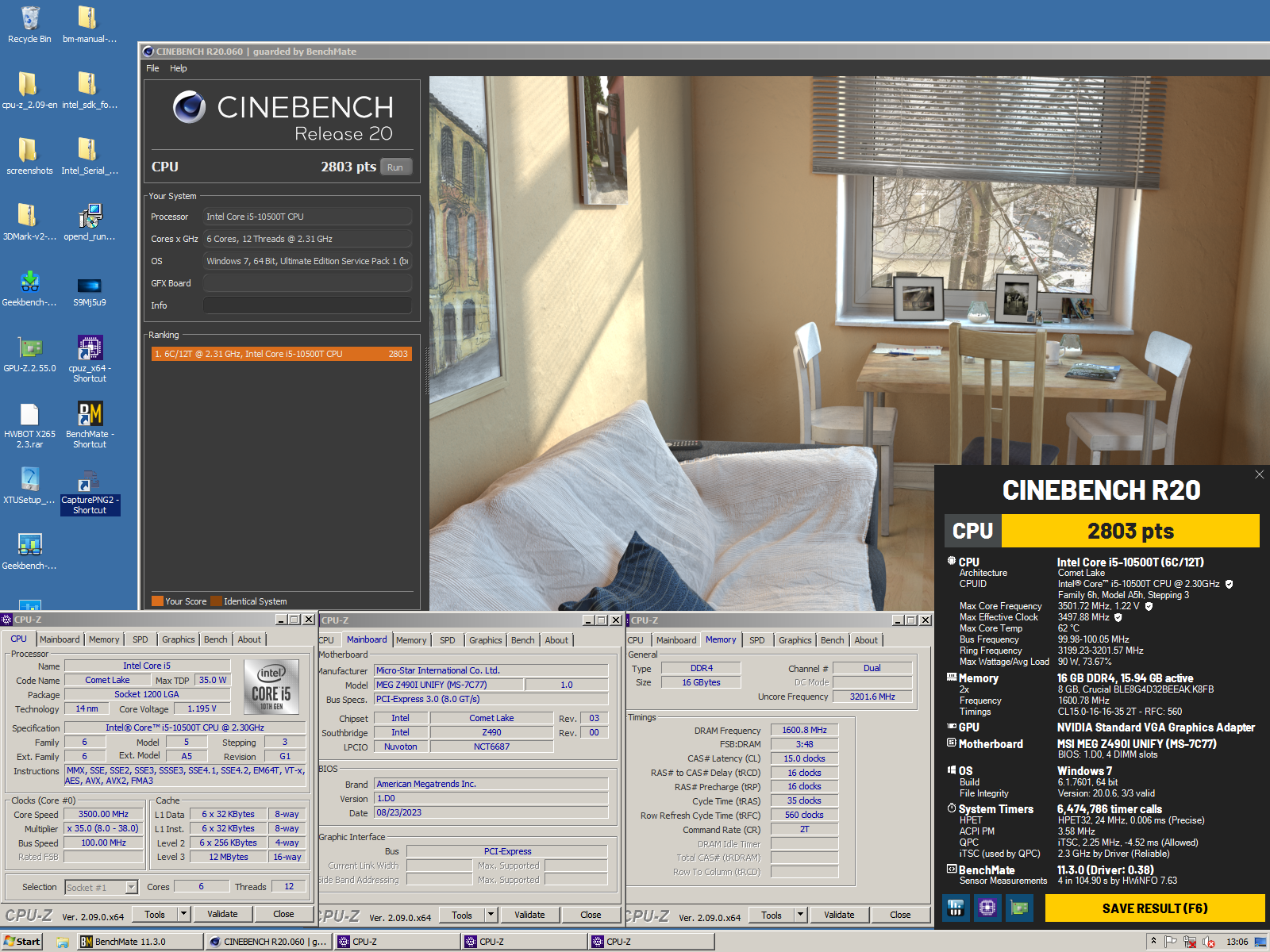1270x952 pixels.
Task: Open Graphics tab in middle CPU-Z window
Action: [485, 640]
